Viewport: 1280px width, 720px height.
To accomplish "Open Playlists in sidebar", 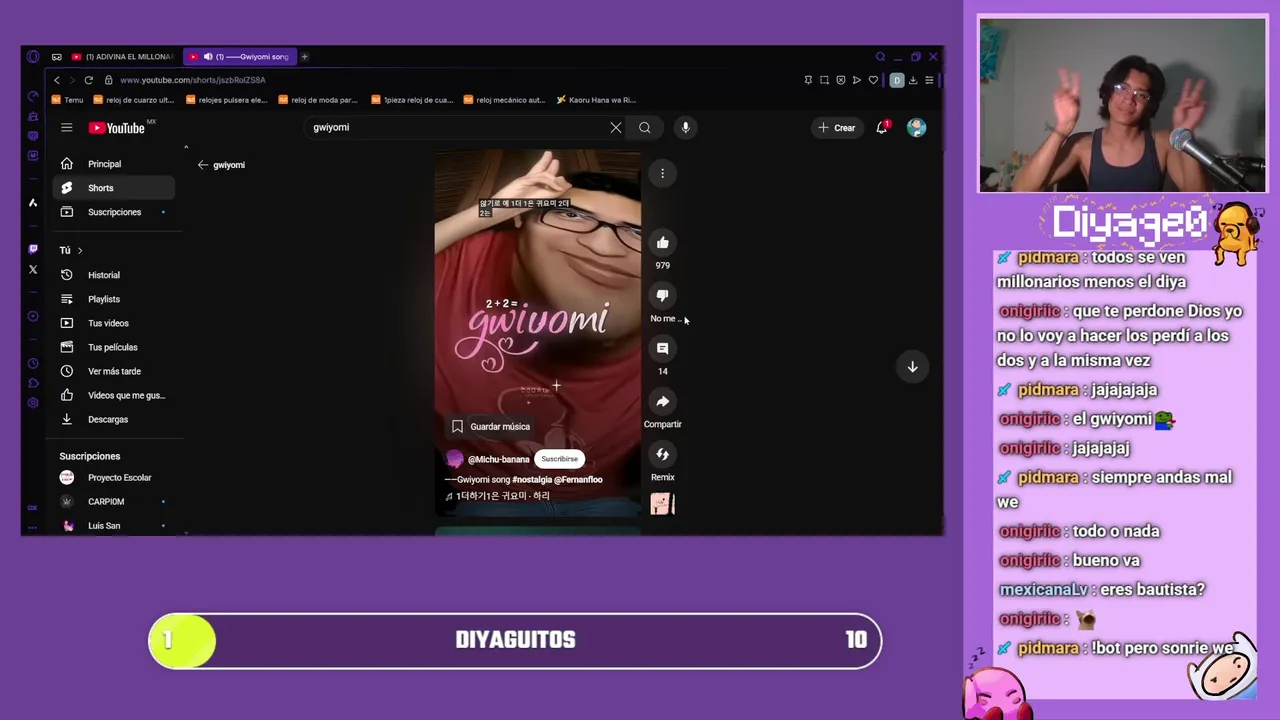I will click(x=113, y=299).
